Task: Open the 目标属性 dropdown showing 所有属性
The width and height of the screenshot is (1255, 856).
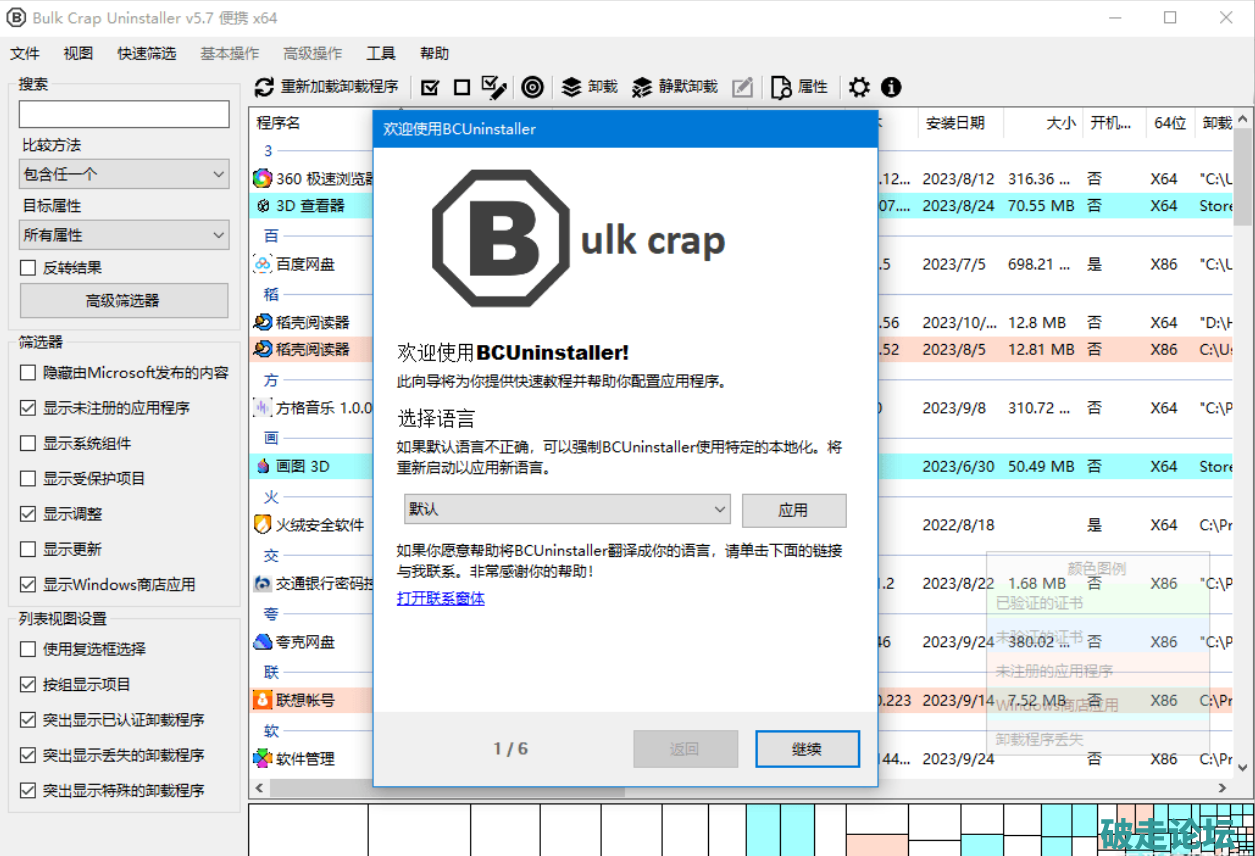Action: click(124, 236)
